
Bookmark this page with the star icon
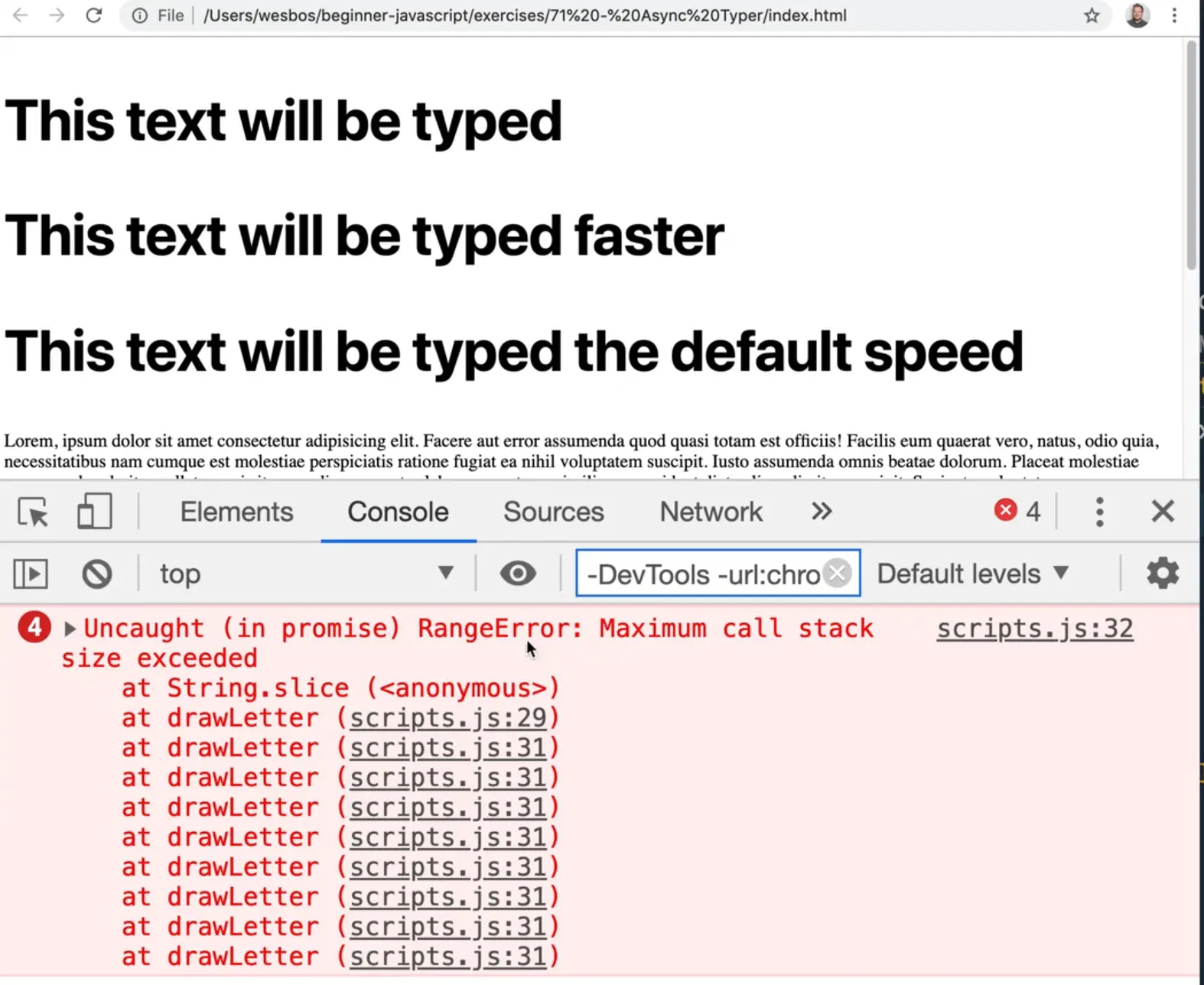[x=1092, y=15]
